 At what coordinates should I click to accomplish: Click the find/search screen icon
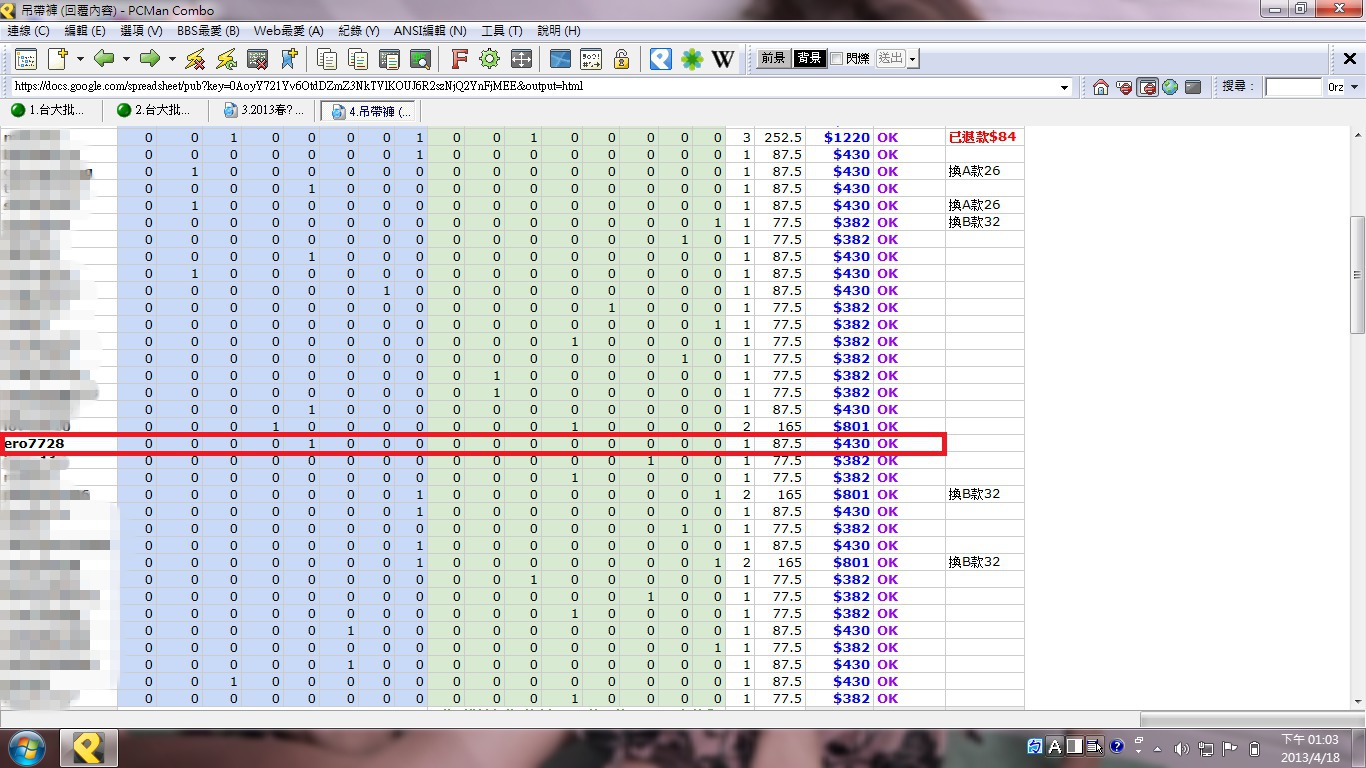pyautogui.click(x=420, y=59)
